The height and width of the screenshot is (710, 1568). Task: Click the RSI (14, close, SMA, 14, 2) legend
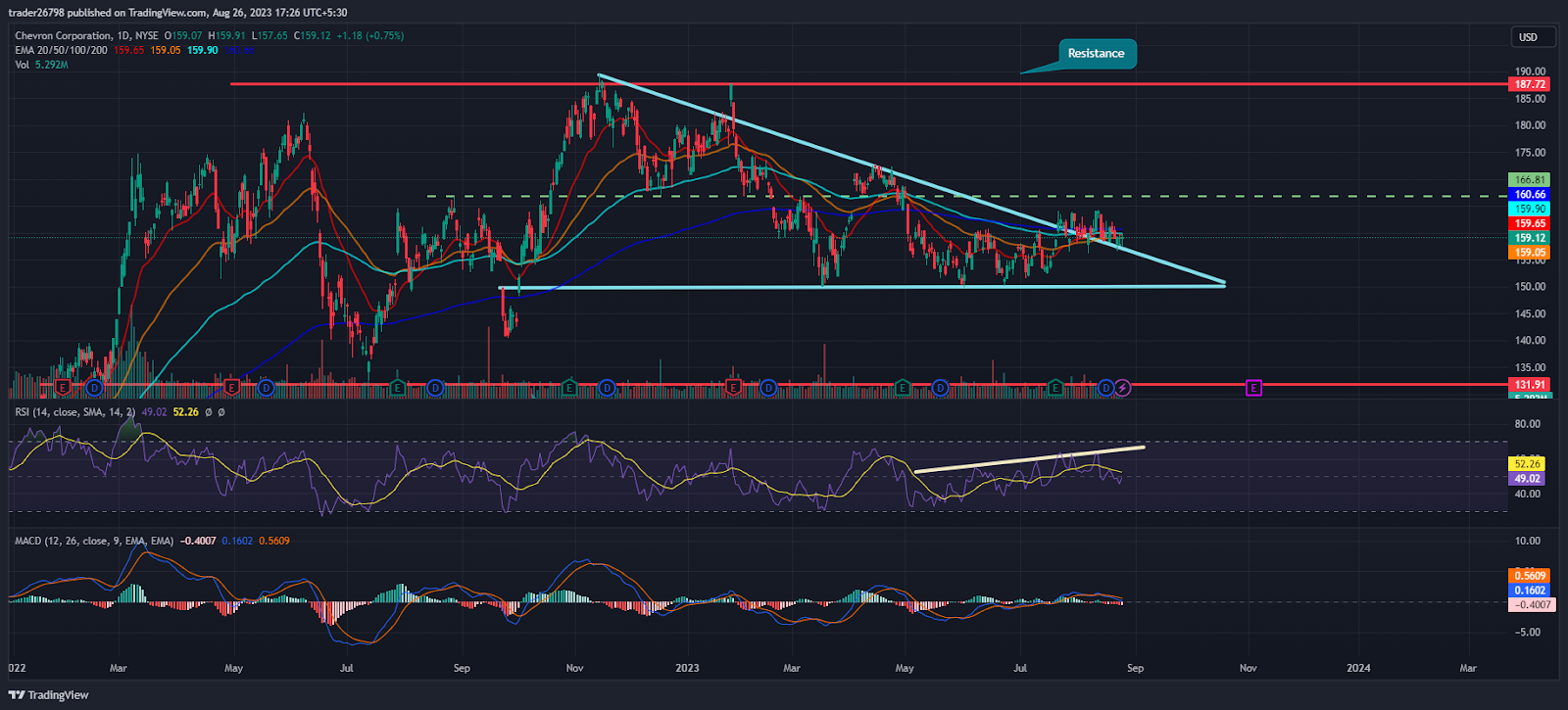(75, 412)
